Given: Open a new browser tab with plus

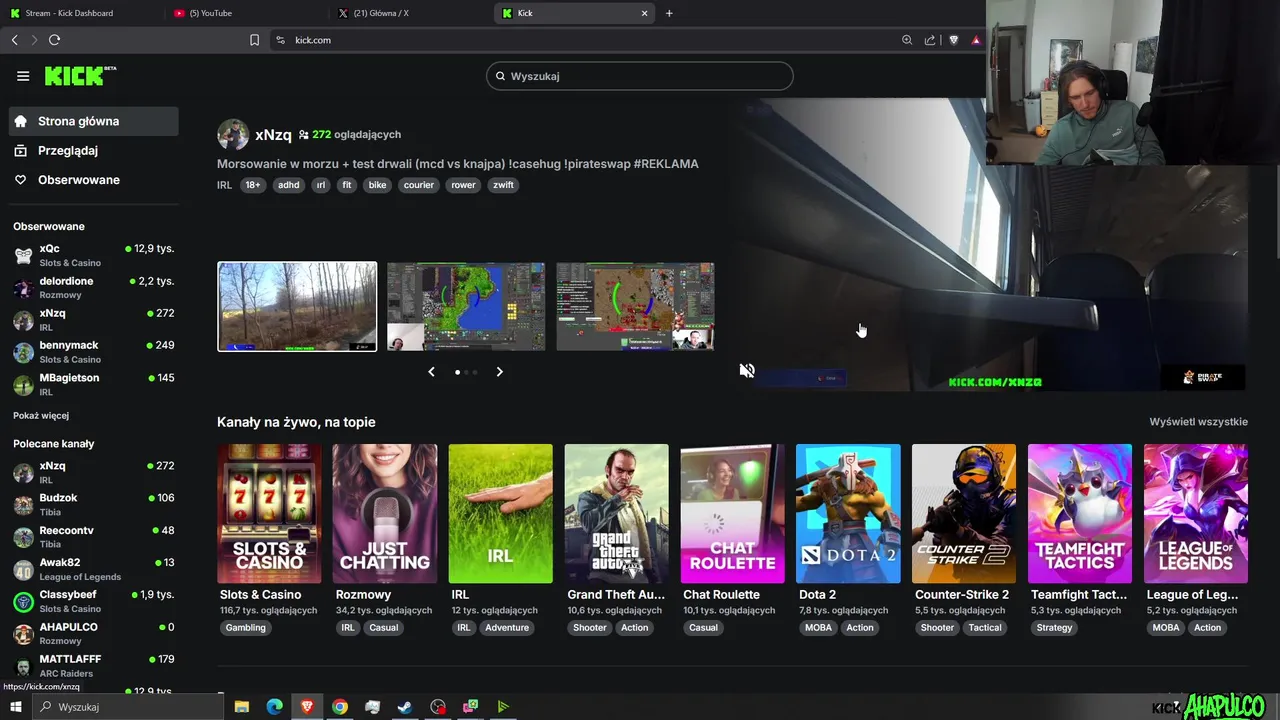Looking at the screenshot, I should [669, 13].
